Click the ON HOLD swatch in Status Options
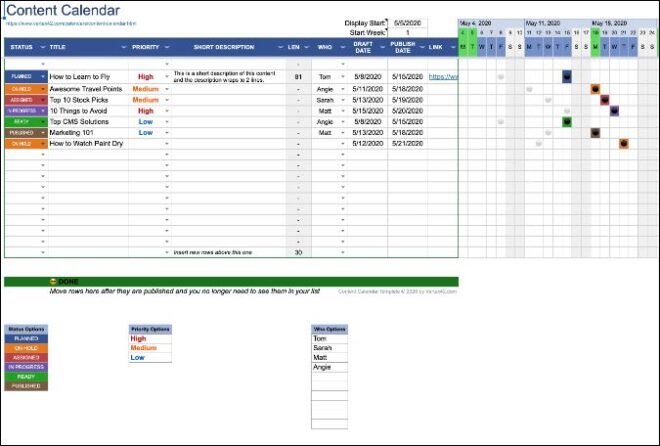 (26, 348)
